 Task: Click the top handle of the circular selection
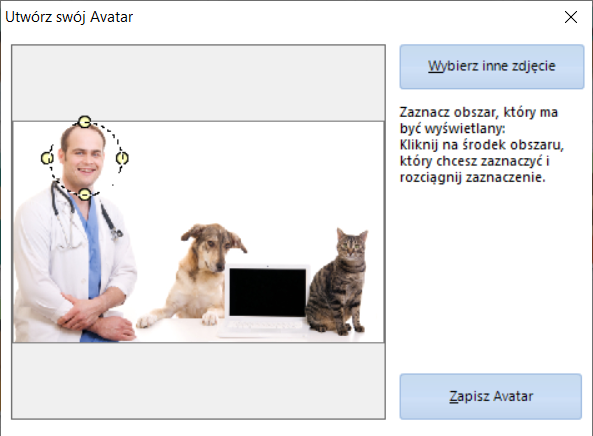[84, 122]
